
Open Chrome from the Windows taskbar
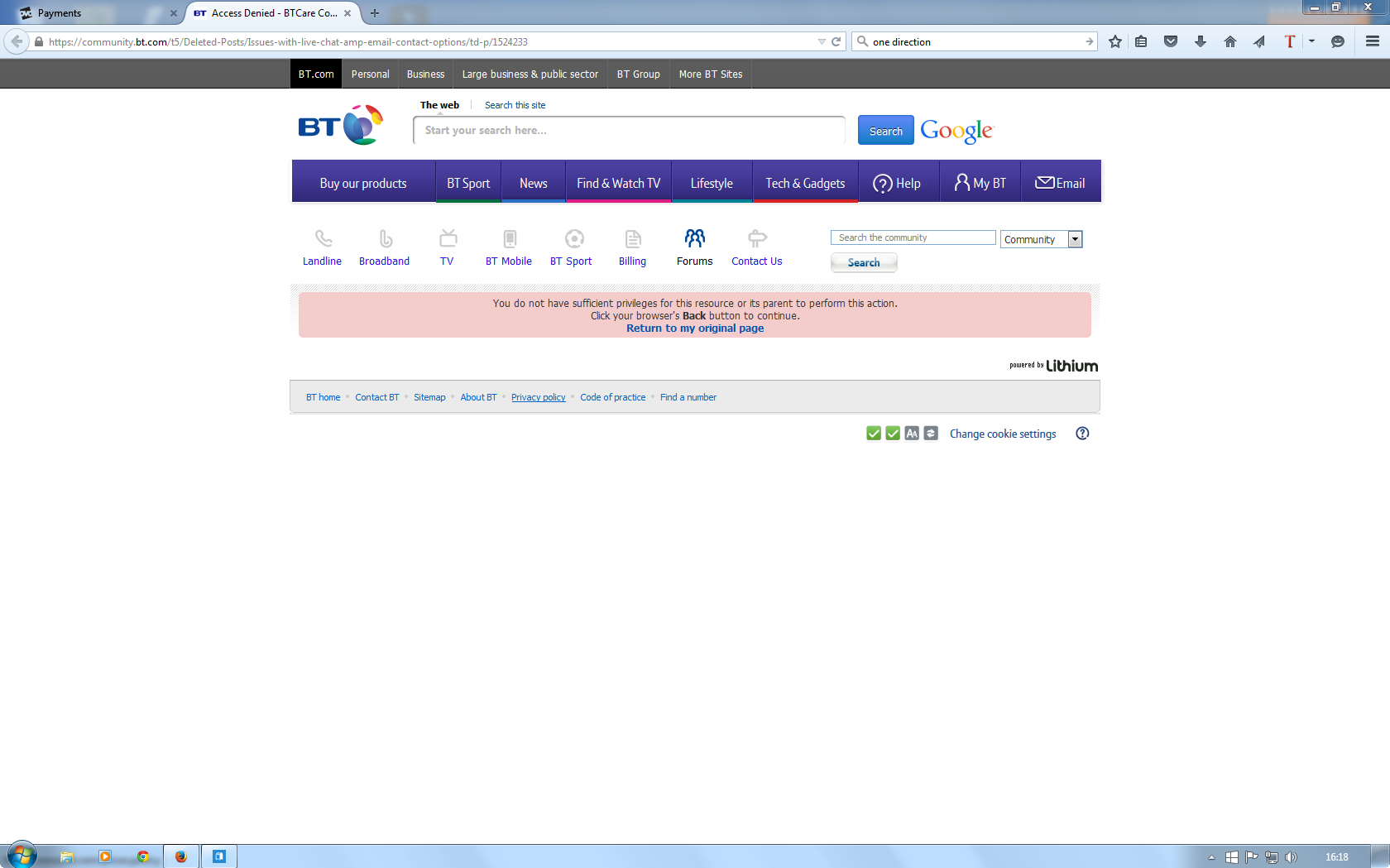pos(143,856)
